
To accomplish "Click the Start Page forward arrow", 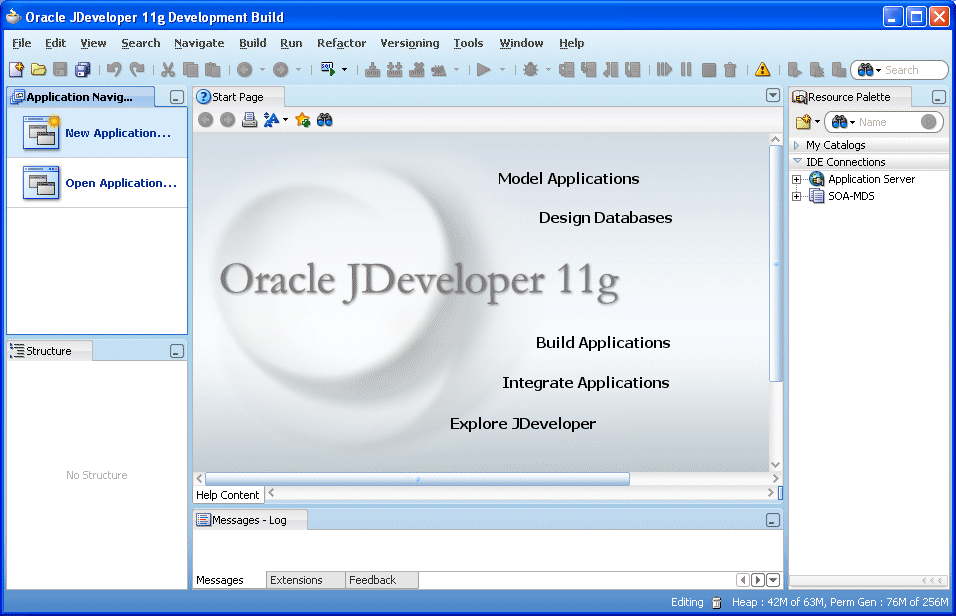I will pyautogui.click(x=227, y=120).
